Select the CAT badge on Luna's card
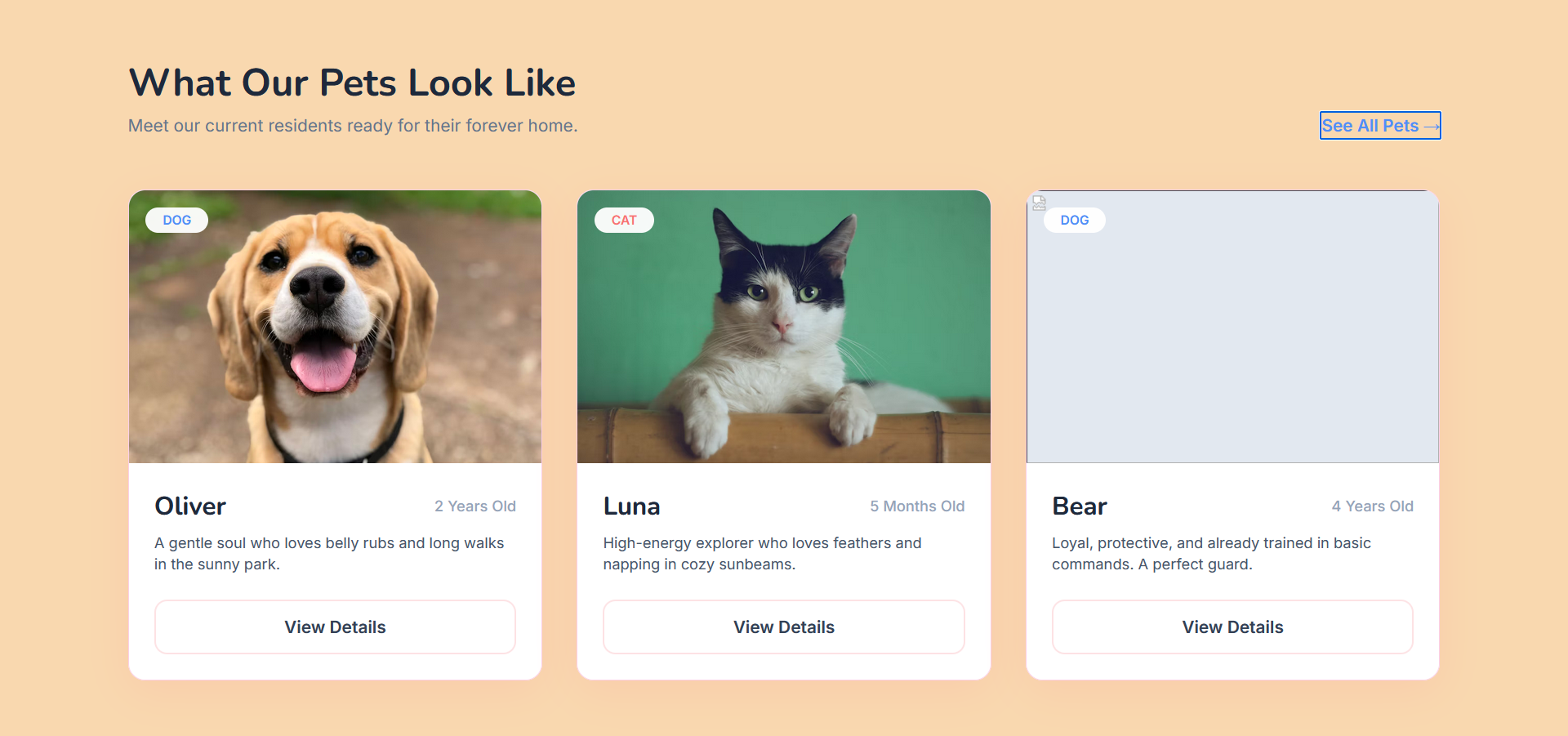Viewport: 1568px width, 736px height. click(x=624, y=220)
